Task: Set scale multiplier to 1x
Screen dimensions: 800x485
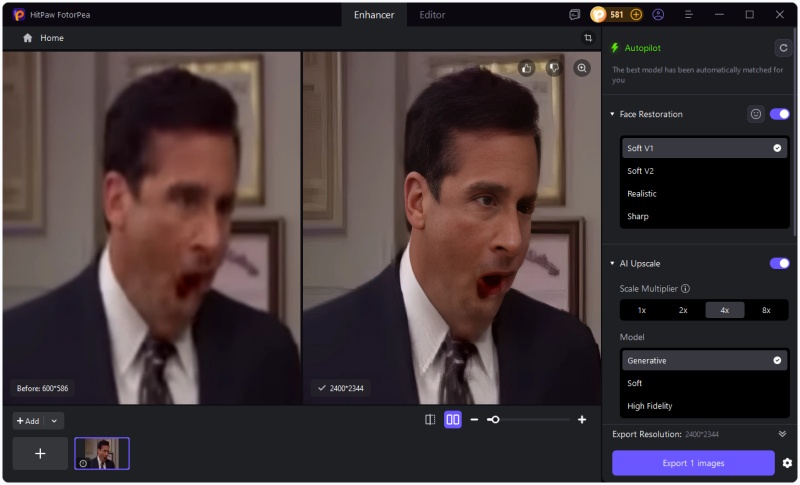Action: tap(641, 310)
